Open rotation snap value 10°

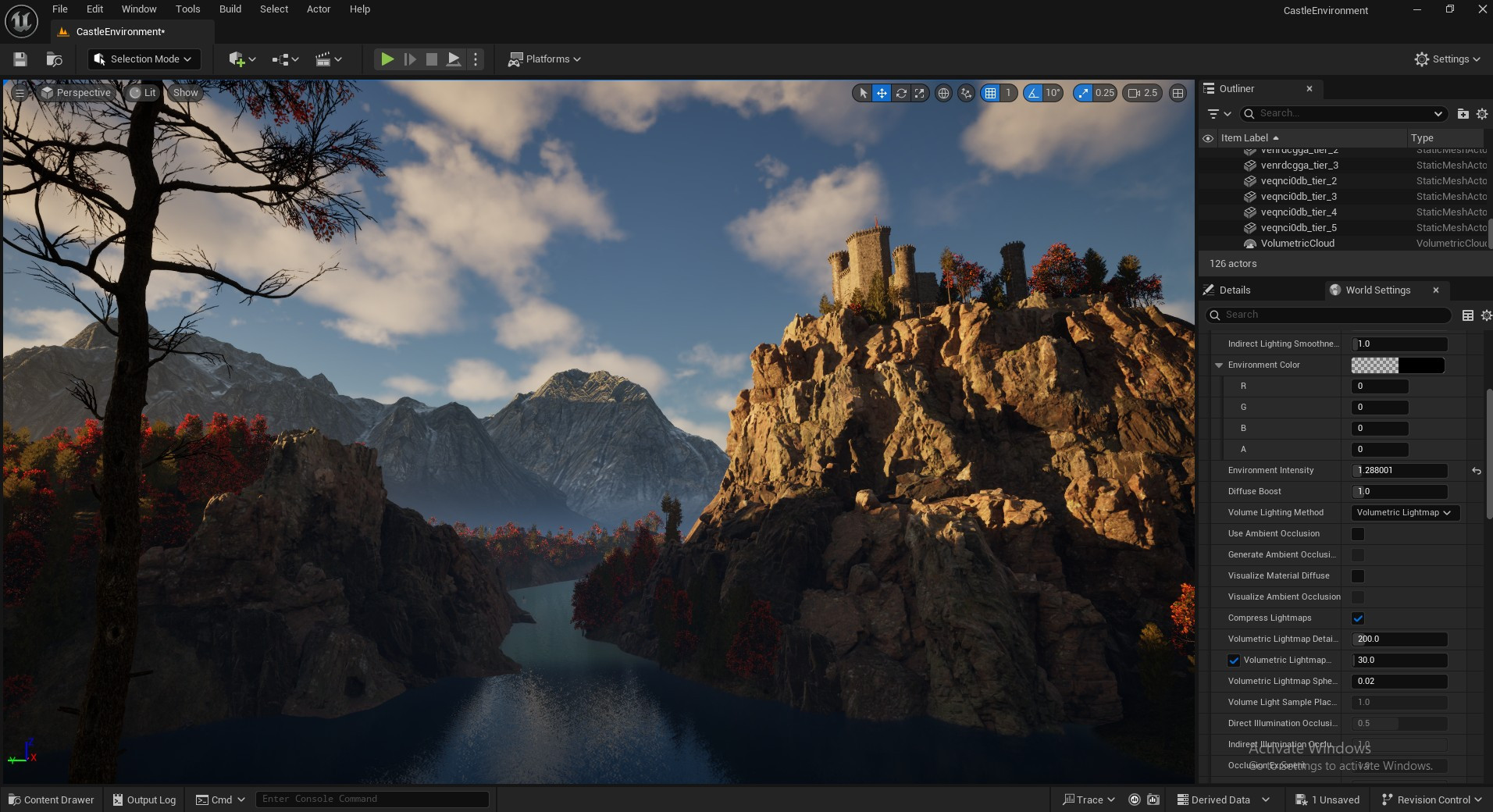click(x=1053, y=93)
